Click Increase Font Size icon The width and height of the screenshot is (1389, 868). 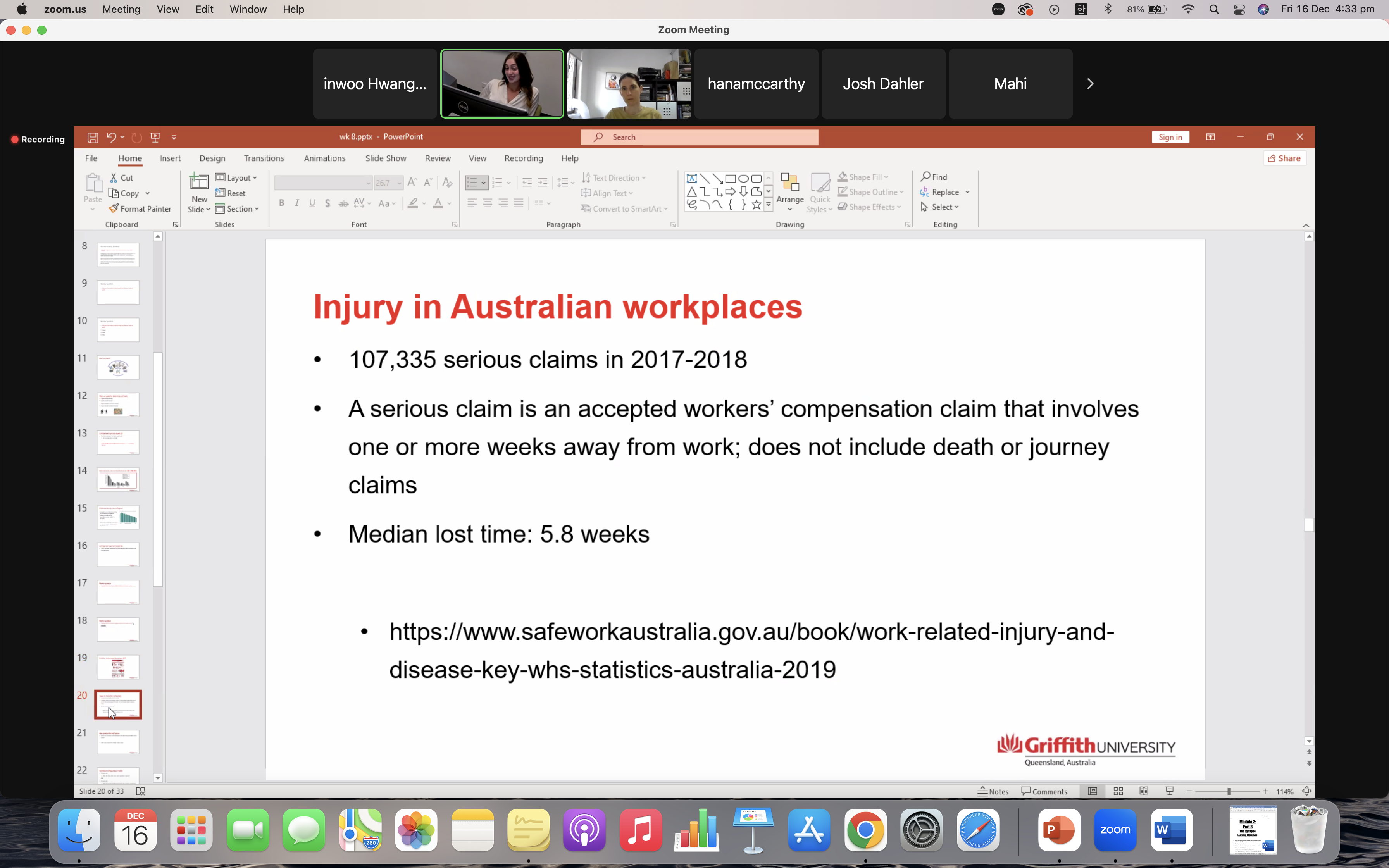[x=412, y=183]
